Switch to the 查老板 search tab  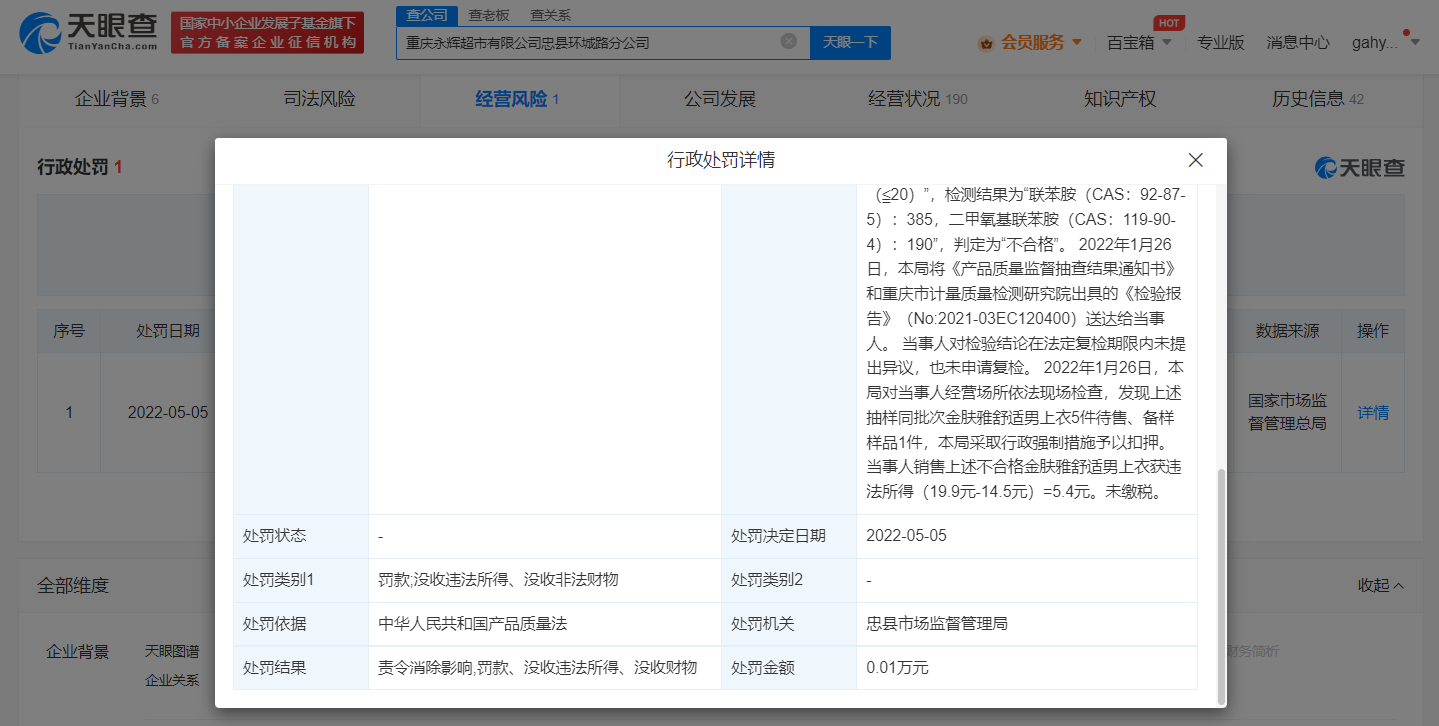click(489, 15)
